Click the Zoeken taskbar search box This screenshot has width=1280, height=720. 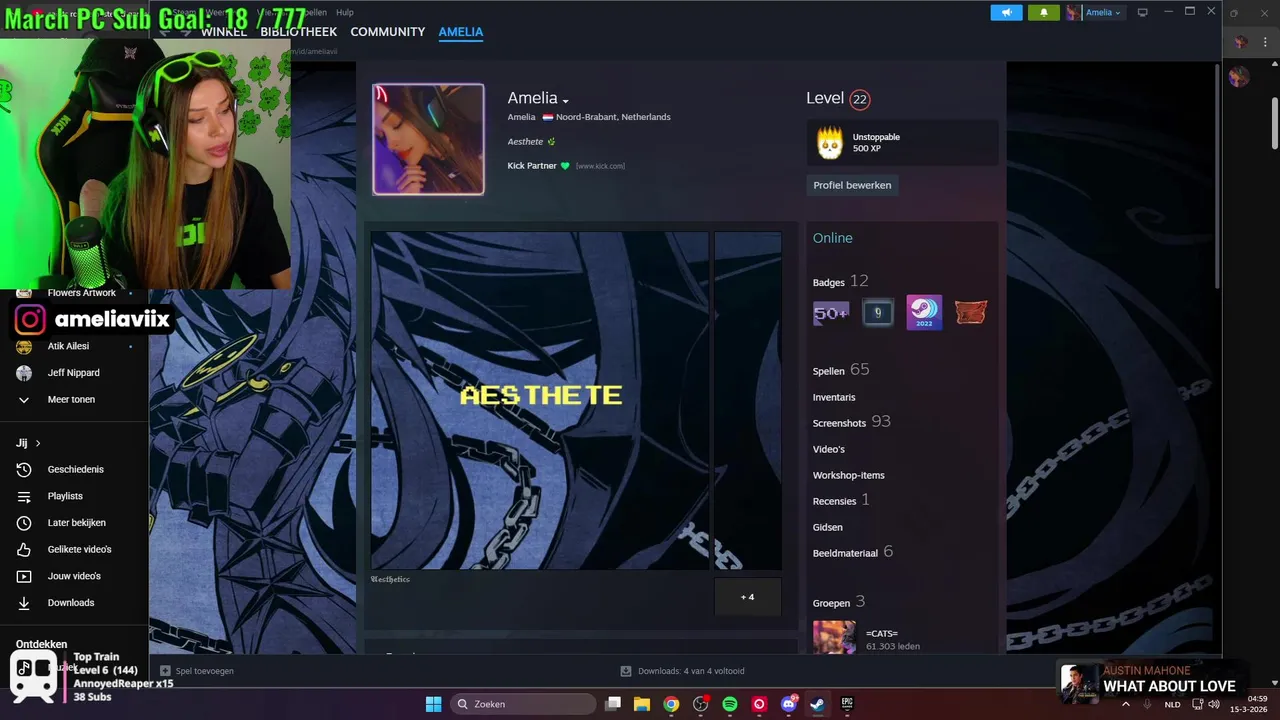(x=523, y=704)
